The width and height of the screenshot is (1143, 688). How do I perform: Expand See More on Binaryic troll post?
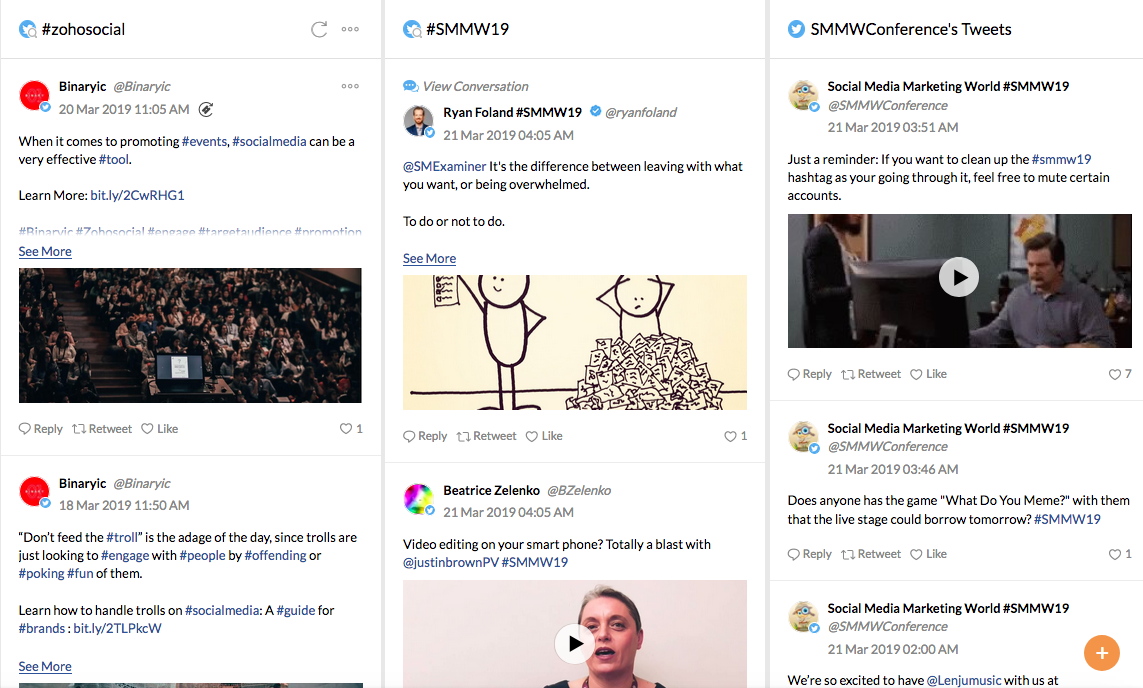45,666
